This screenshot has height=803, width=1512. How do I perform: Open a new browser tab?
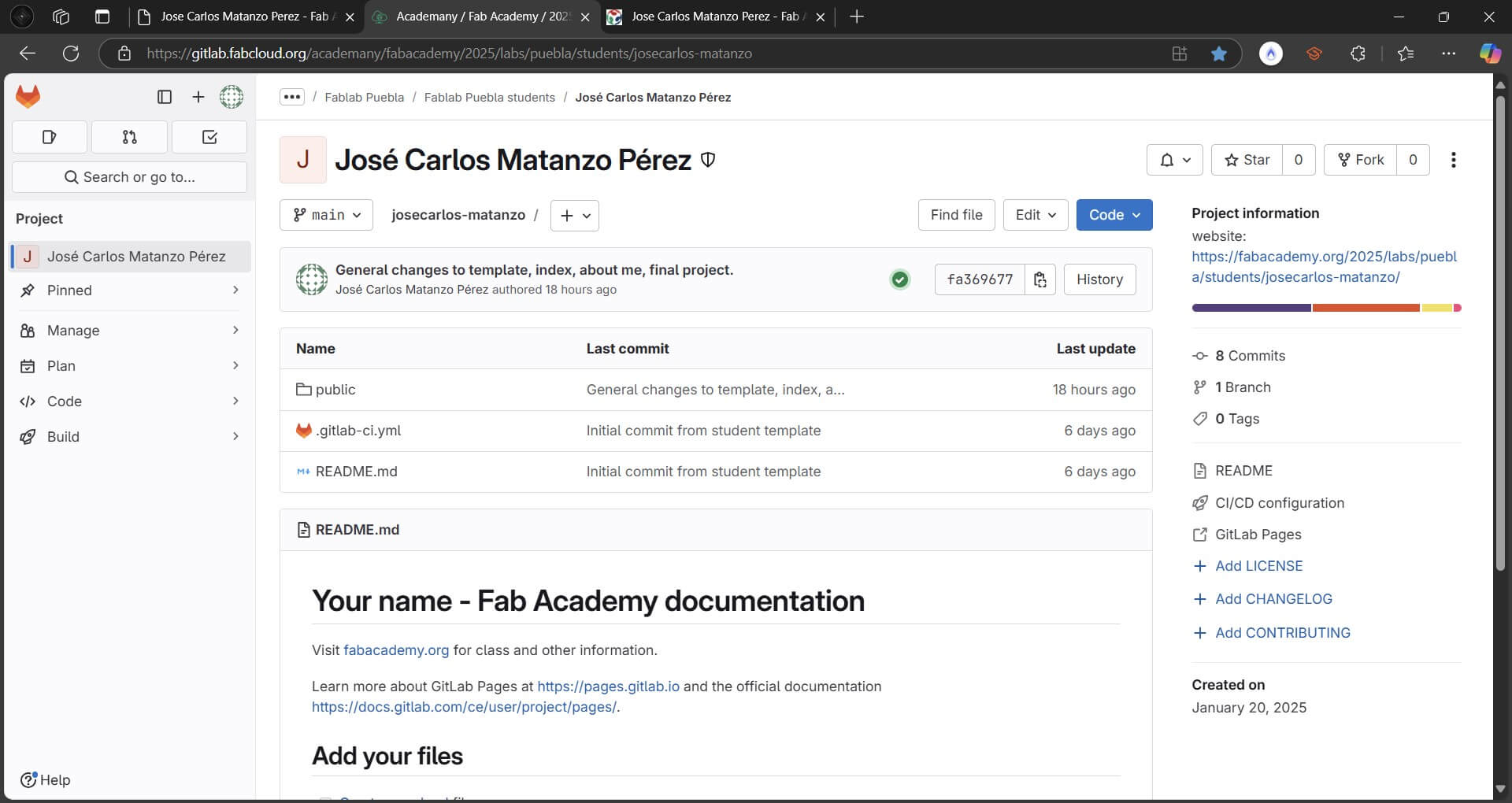[857, 17]
